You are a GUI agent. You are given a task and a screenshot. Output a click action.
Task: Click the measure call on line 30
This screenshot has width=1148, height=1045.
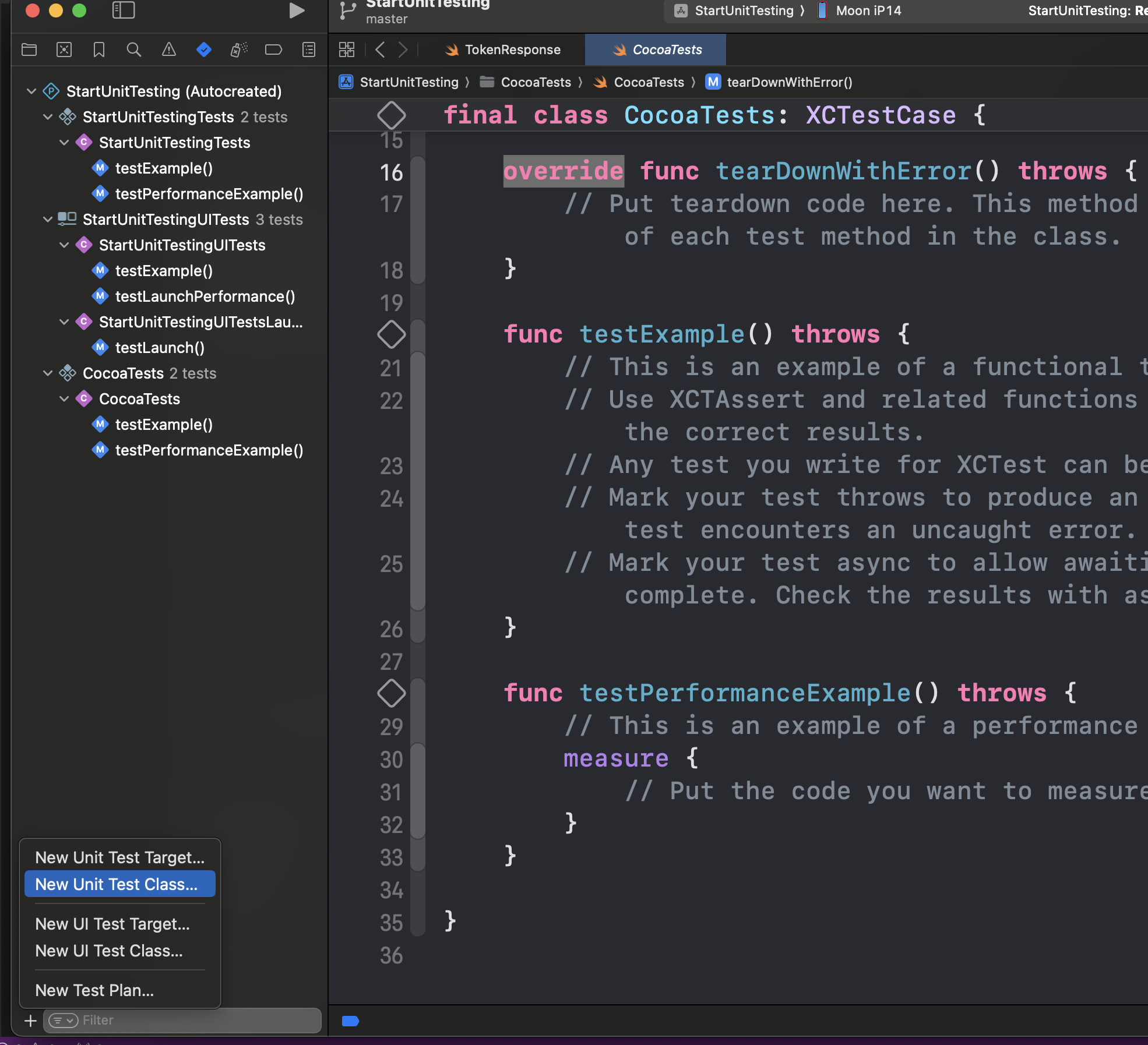[616, 758]
